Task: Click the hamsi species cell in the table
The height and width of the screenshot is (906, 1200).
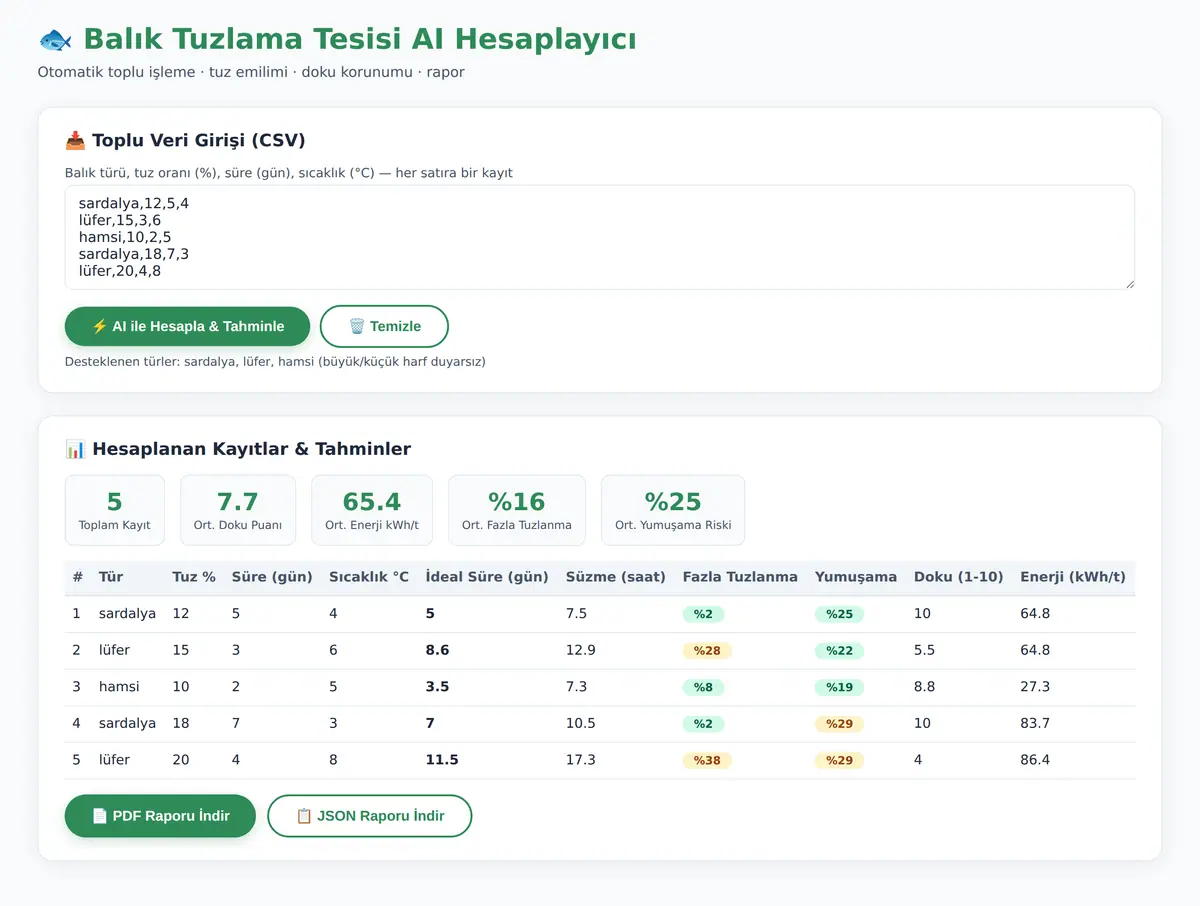Action: [x=119, y=687]
